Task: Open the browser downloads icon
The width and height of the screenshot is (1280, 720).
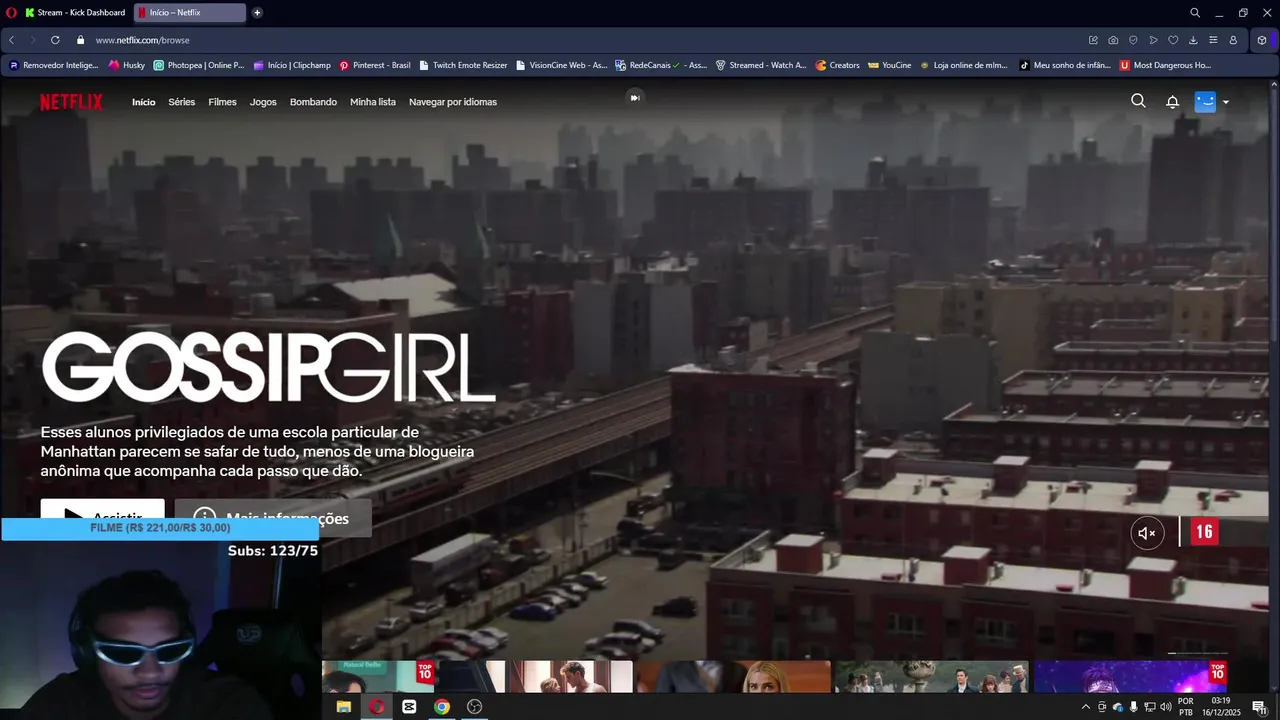Action: click(1193, 40)
